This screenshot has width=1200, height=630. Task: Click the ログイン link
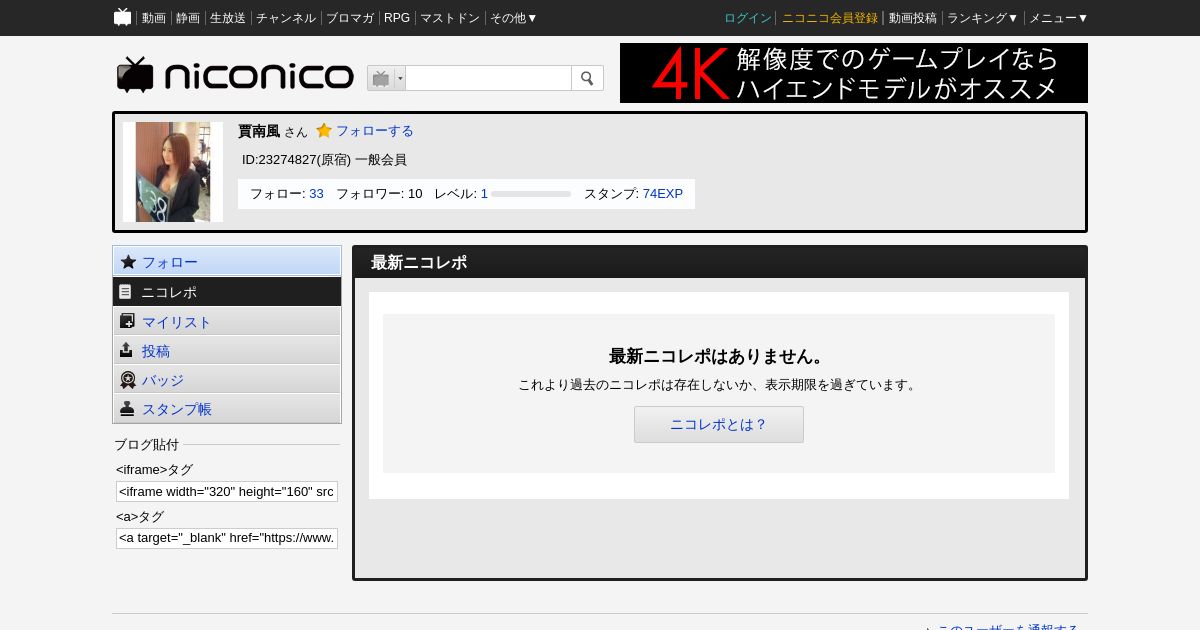tap(748, 18)
